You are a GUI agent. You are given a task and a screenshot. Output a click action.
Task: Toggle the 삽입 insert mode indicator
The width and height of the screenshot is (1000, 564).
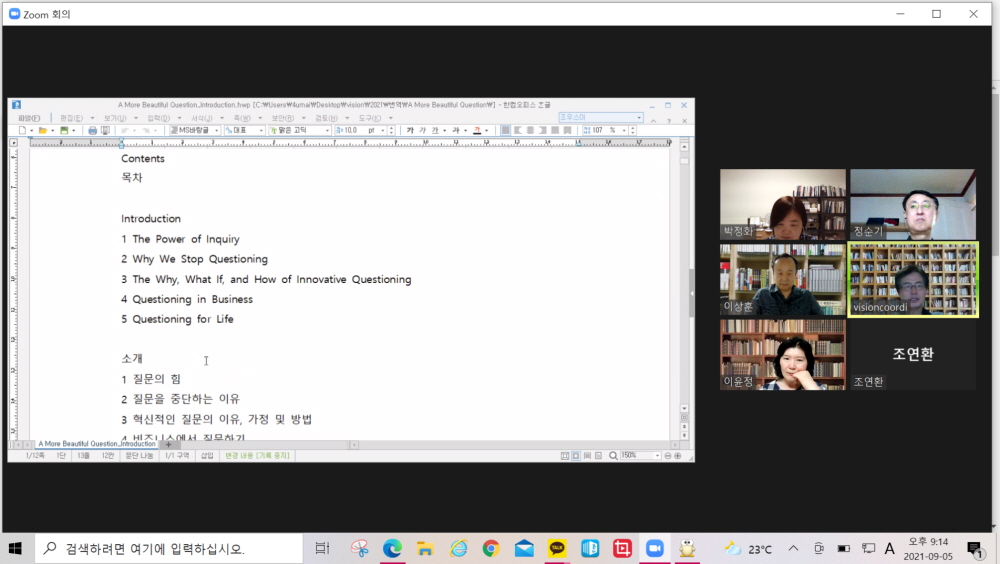207,455
